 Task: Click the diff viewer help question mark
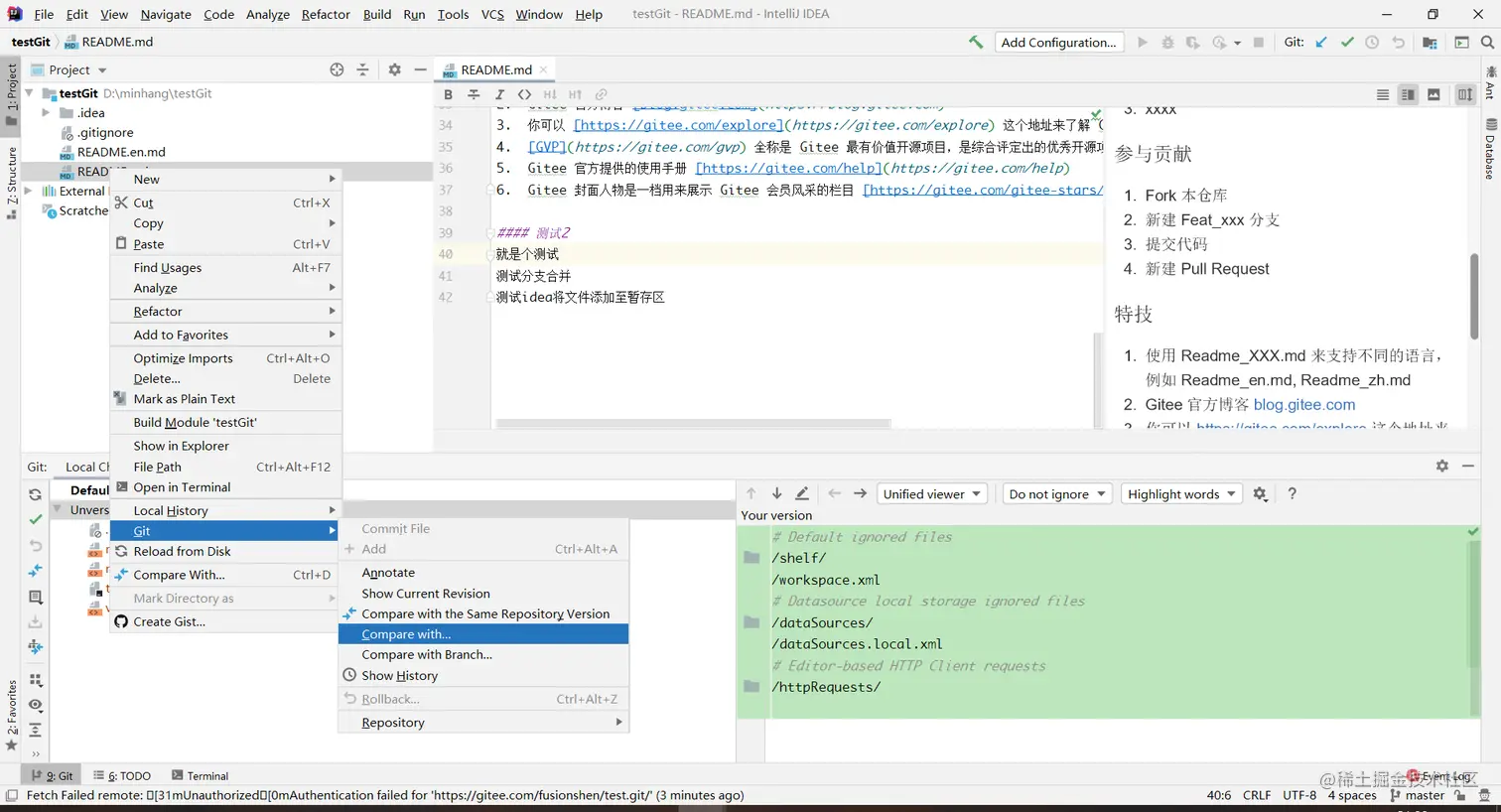[1292, 493]
